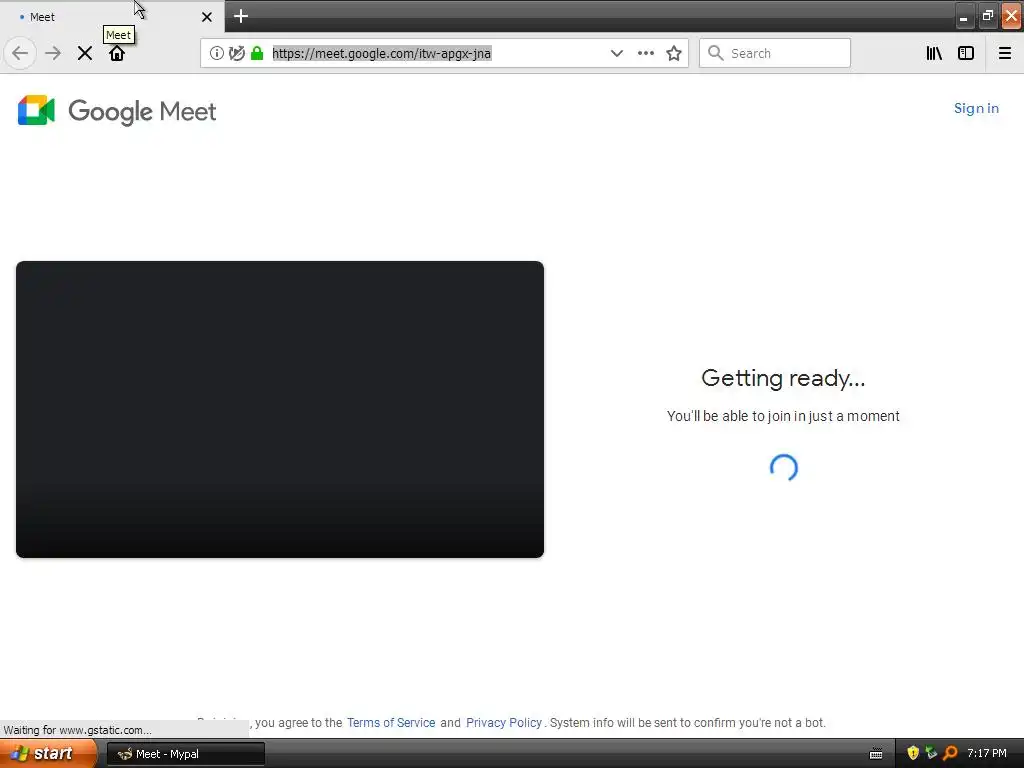Click the magnifier icon in search box
The height and width of the screenshot is (768, 1024).
tap(716, 53)
